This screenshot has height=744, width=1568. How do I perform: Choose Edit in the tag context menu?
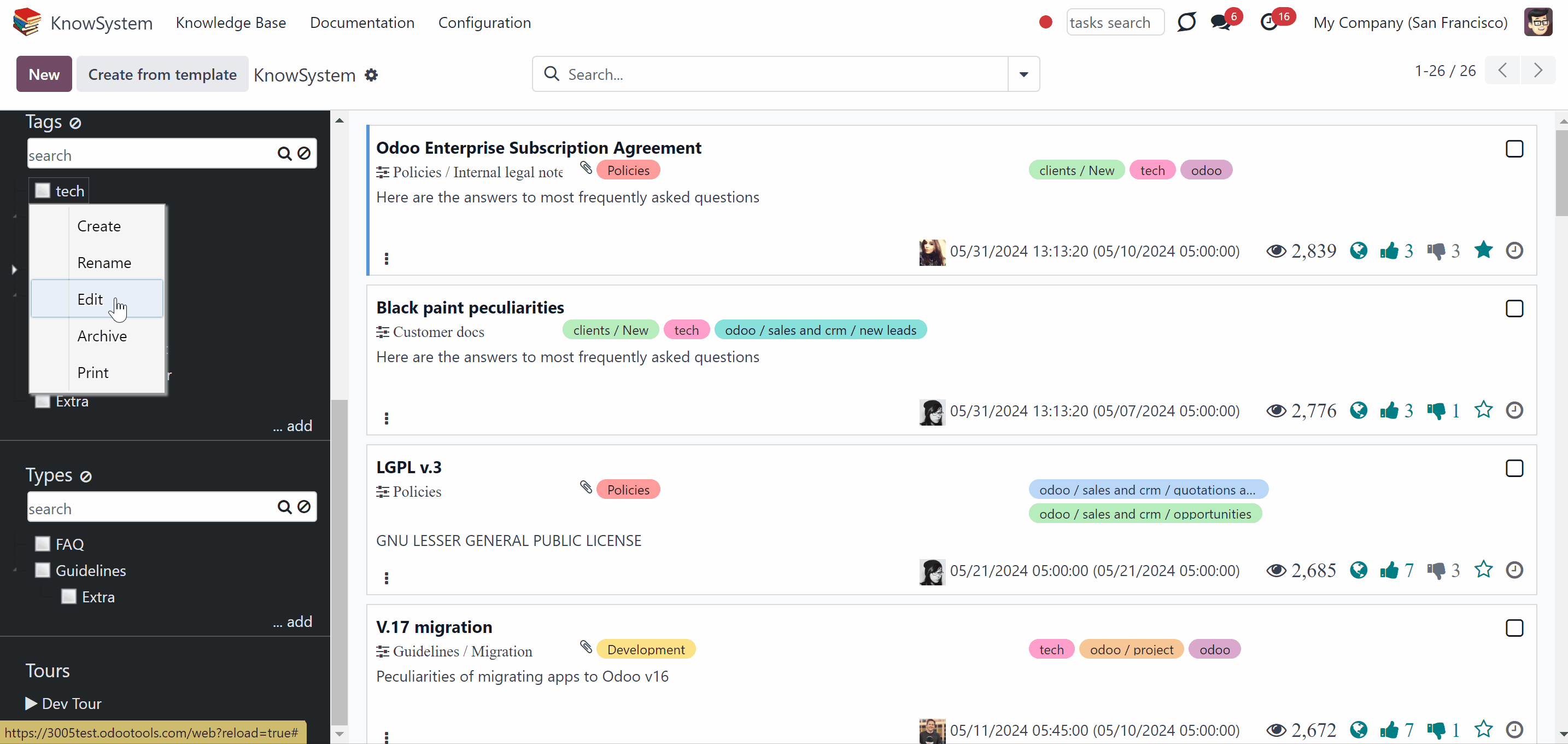coord(97,299)
